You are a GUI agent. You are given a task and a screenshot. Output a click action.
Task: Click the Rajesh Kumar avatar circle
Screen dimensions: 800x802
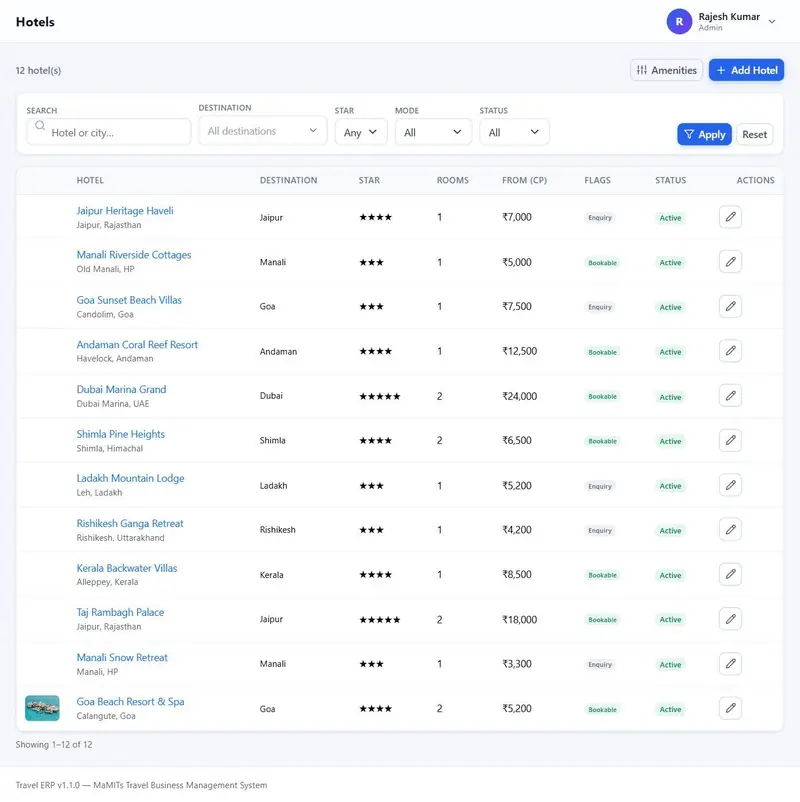point(679,21)
